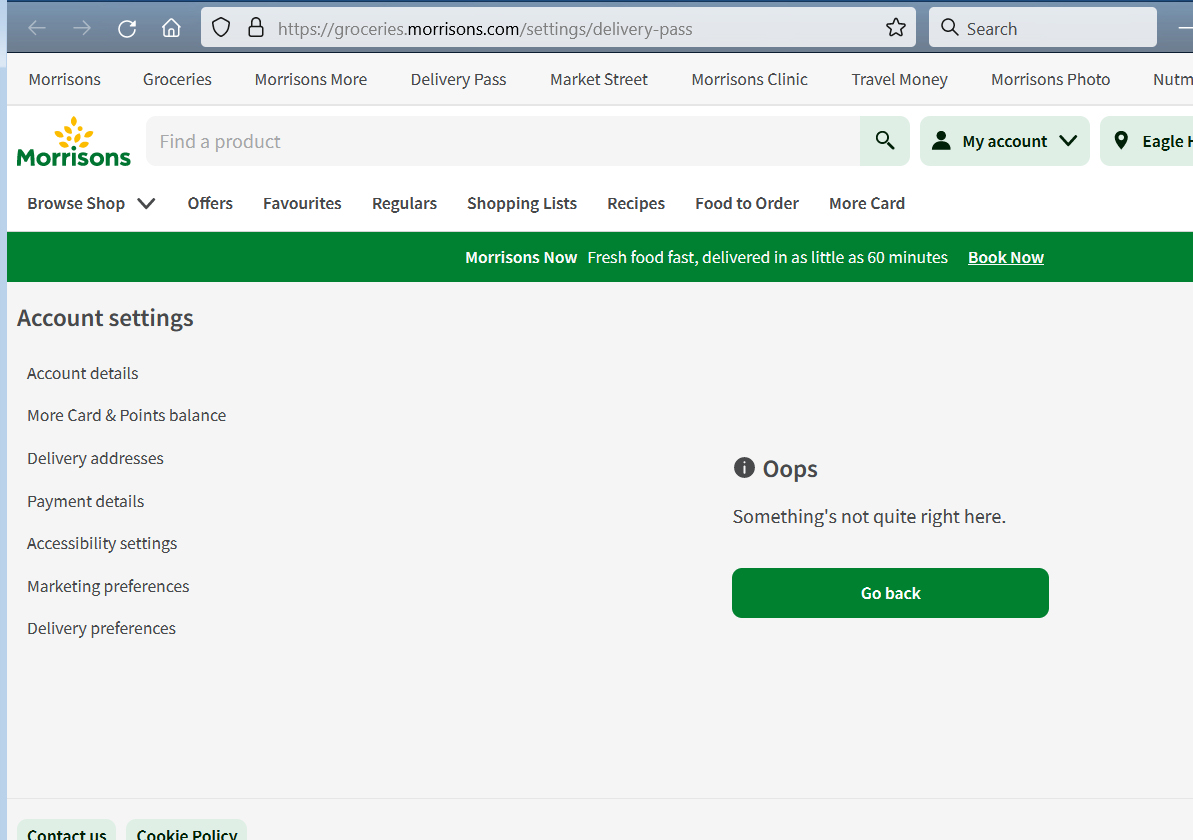1193x840 pixels.
Task: Click the Account settings heading
Action: 105,318
